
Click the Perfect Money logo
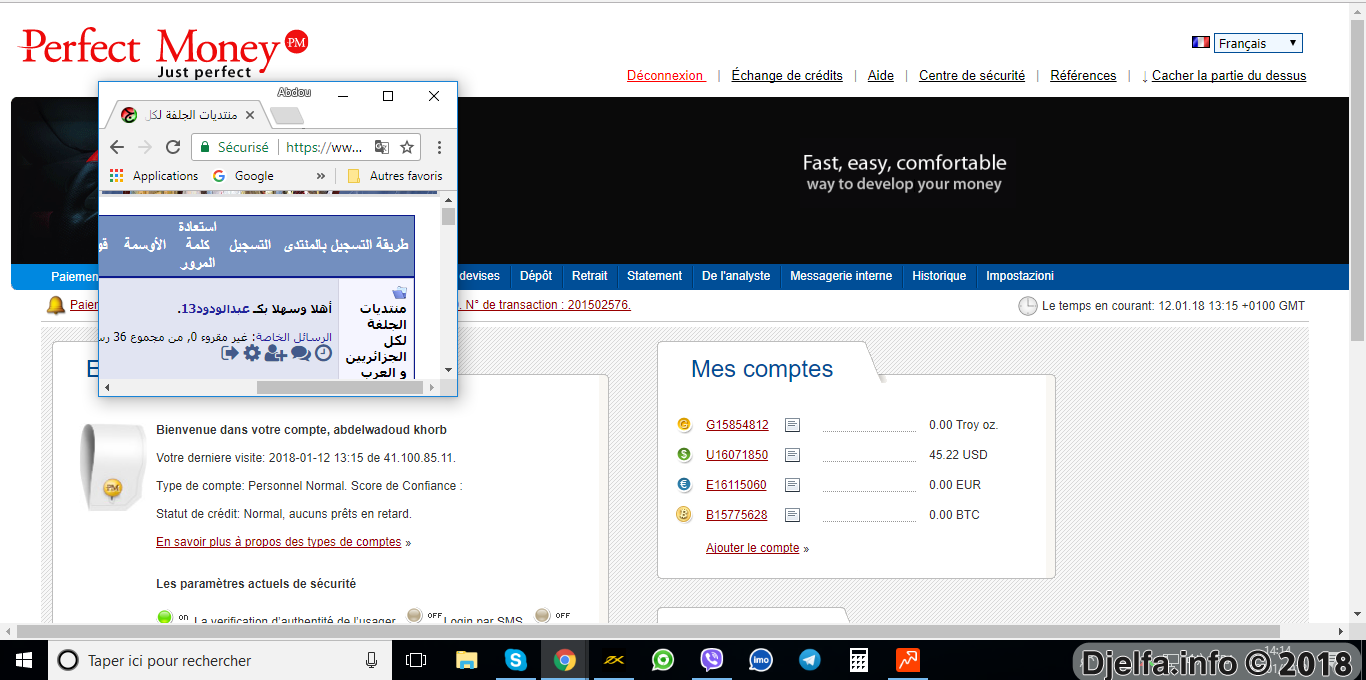pyautogui.click(x=164, y=51)
